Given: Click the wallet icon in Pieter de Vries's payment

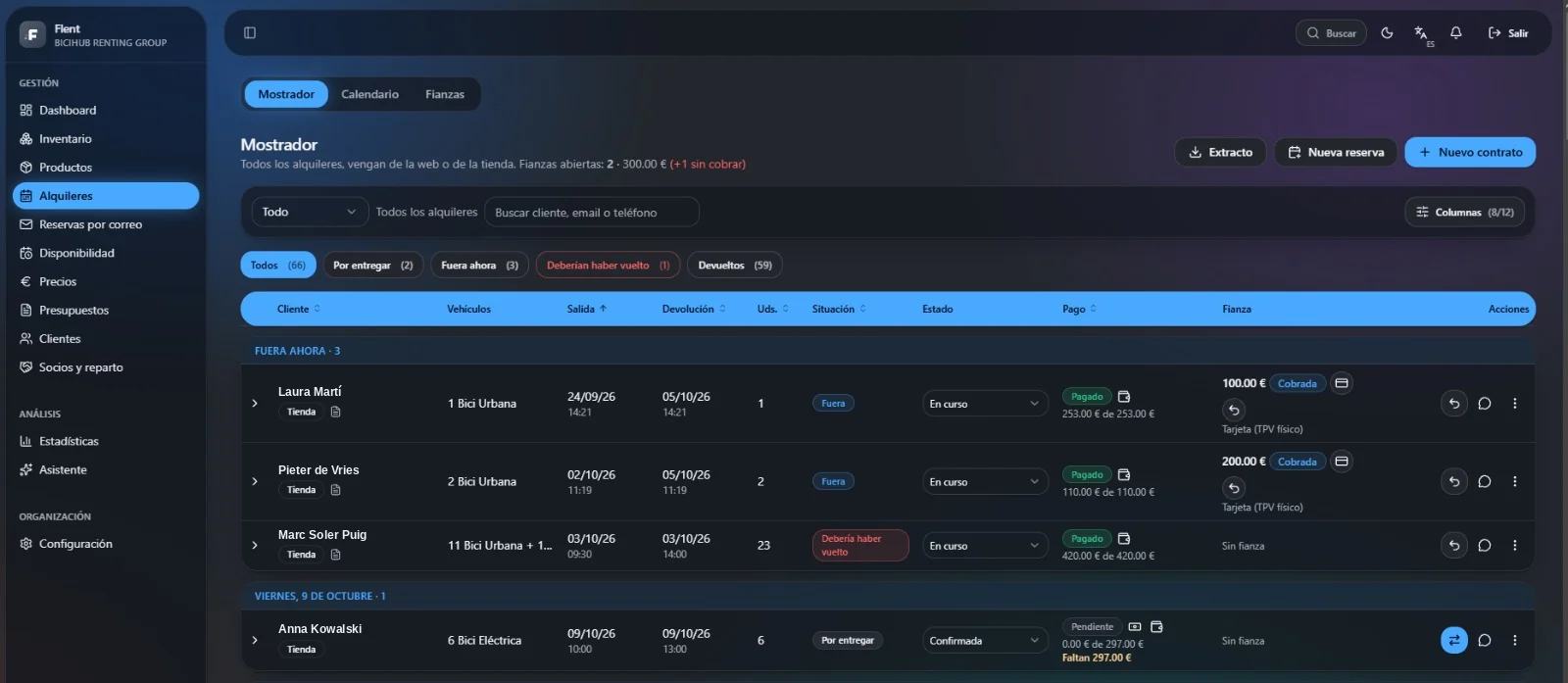Looking at the screenshot, I should click(1124, 475).
